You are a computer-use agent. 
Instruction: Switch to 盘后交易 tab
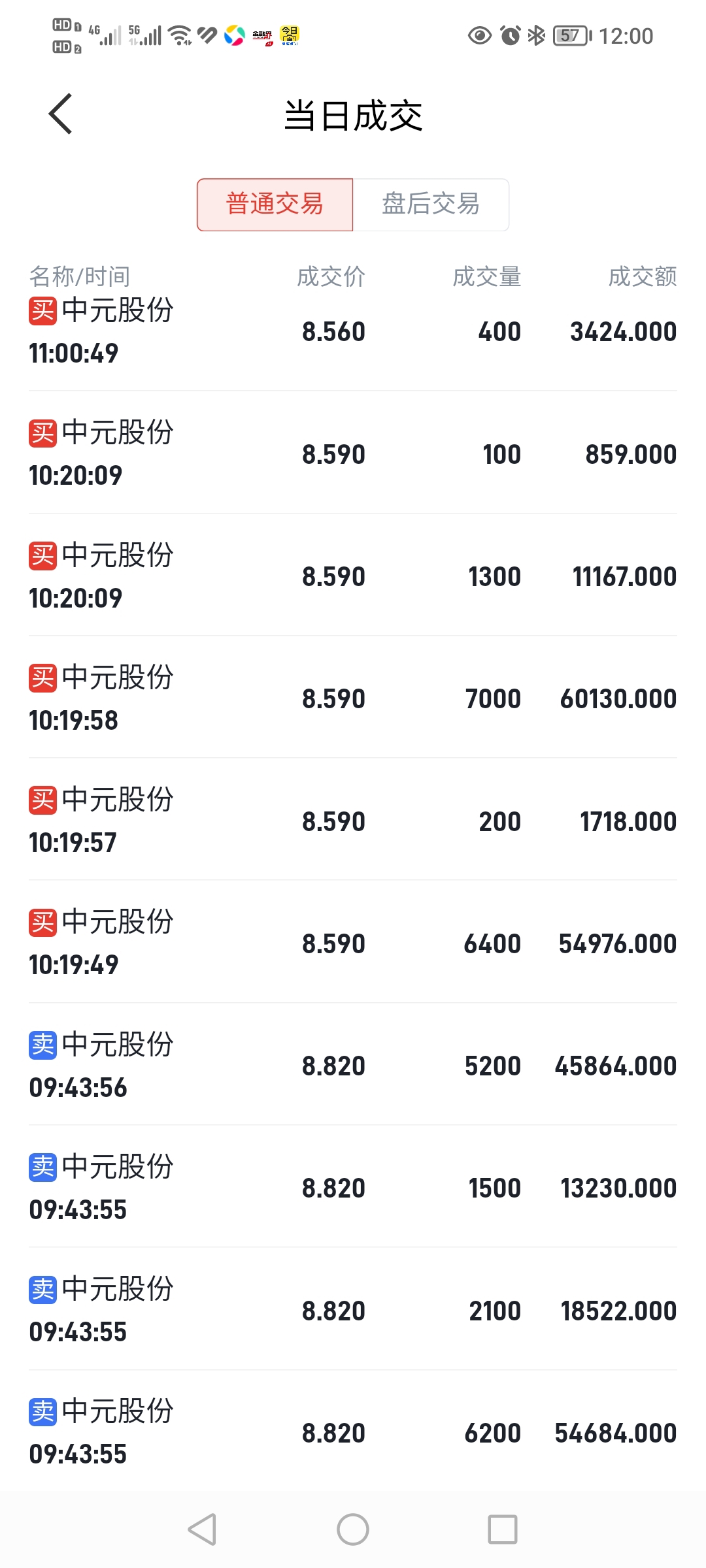point(431,204)
